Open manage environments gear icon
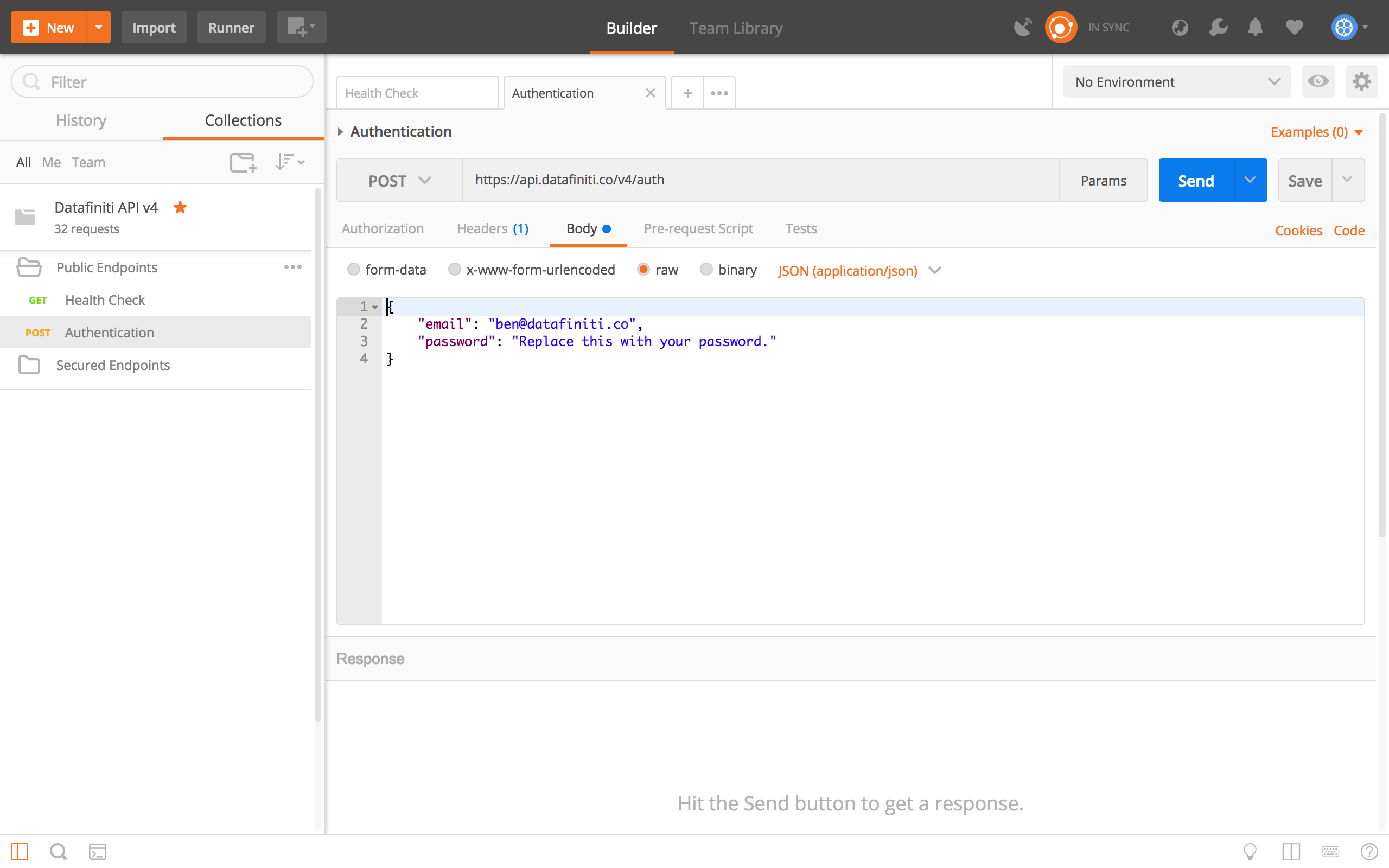 [x=1361, y=81]
